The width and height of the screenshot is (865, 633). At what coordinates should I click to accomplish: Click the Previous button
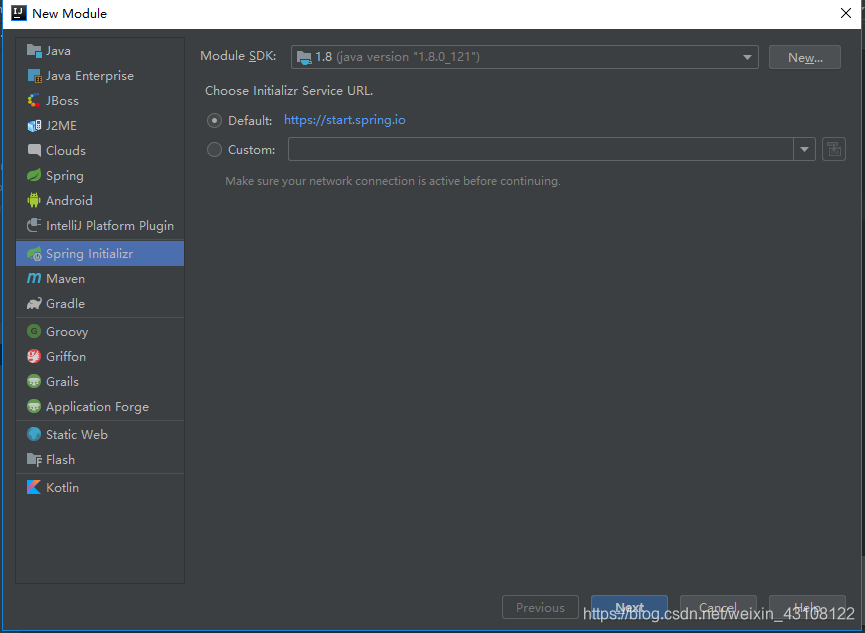pos(540,607)
